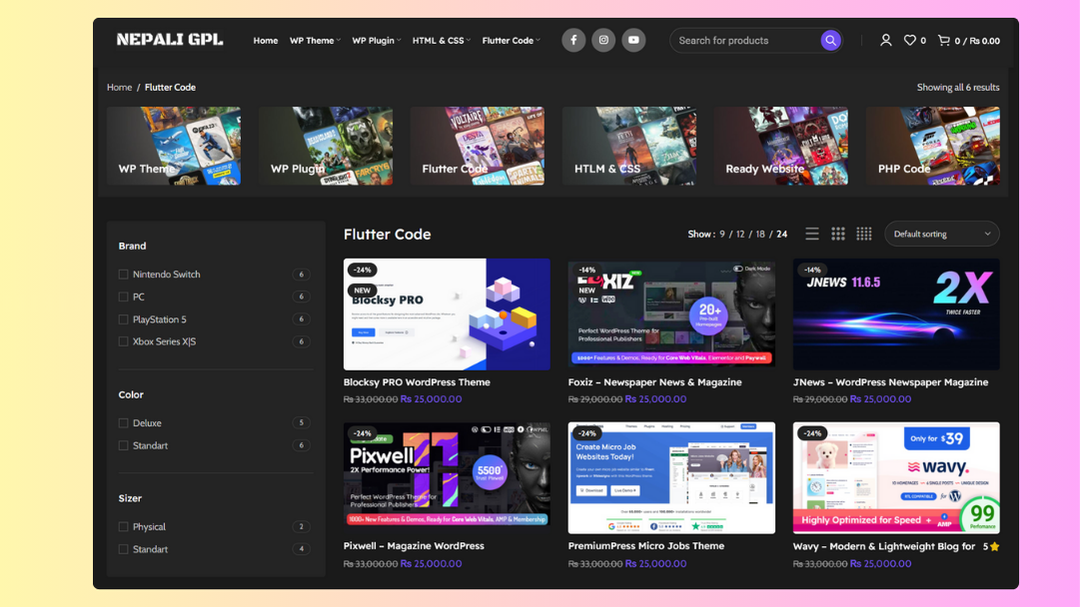This screenshot has height=607, width=1080.
Task: Show 12 products per page
Action: [x=740, y=234]
